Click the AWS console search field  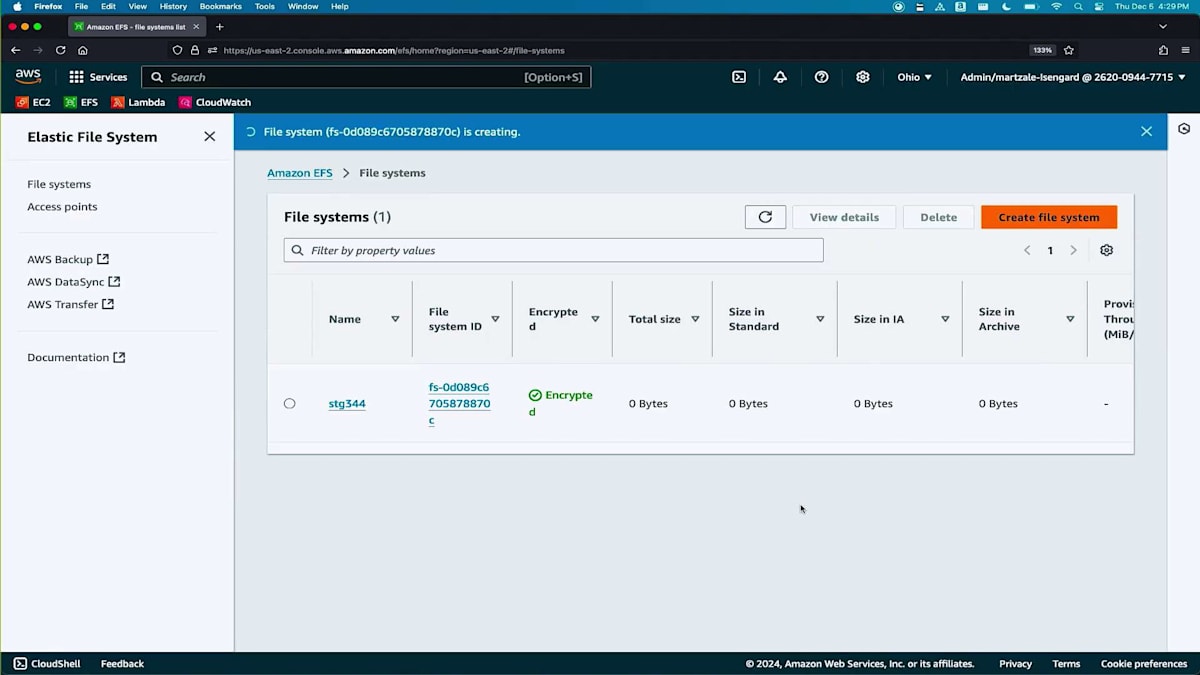point(366,77)
